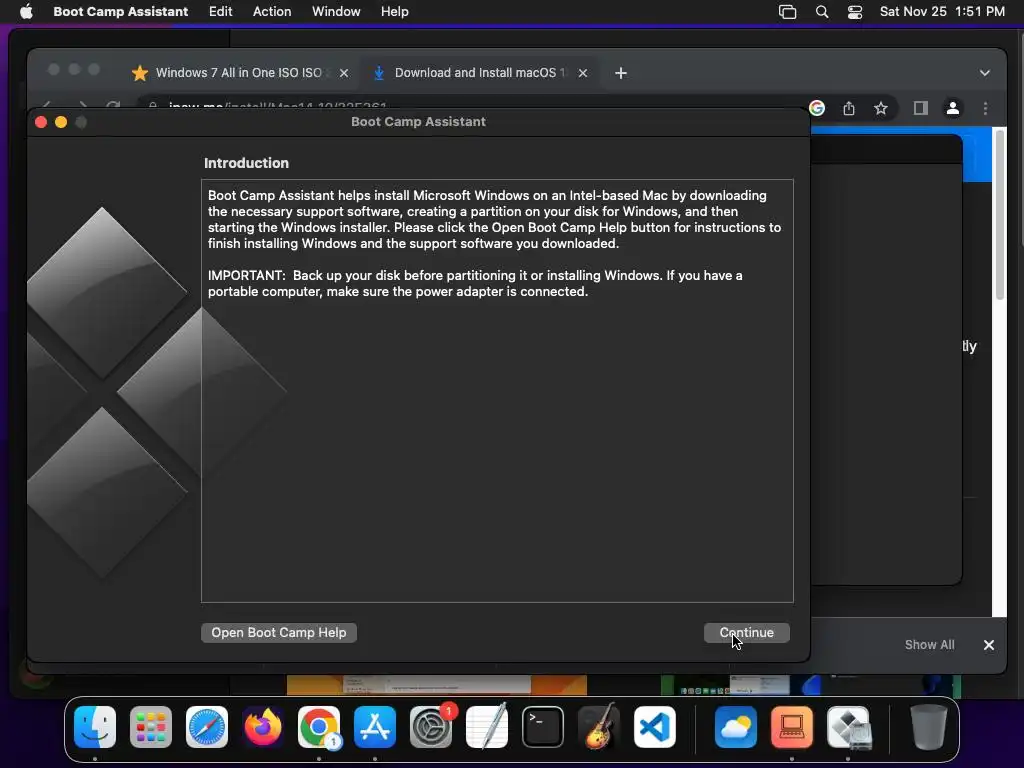Screen dimensions: 1024x768
Task: Close the Windows 7 All in One ISO tab
Action: click(344, 73)
